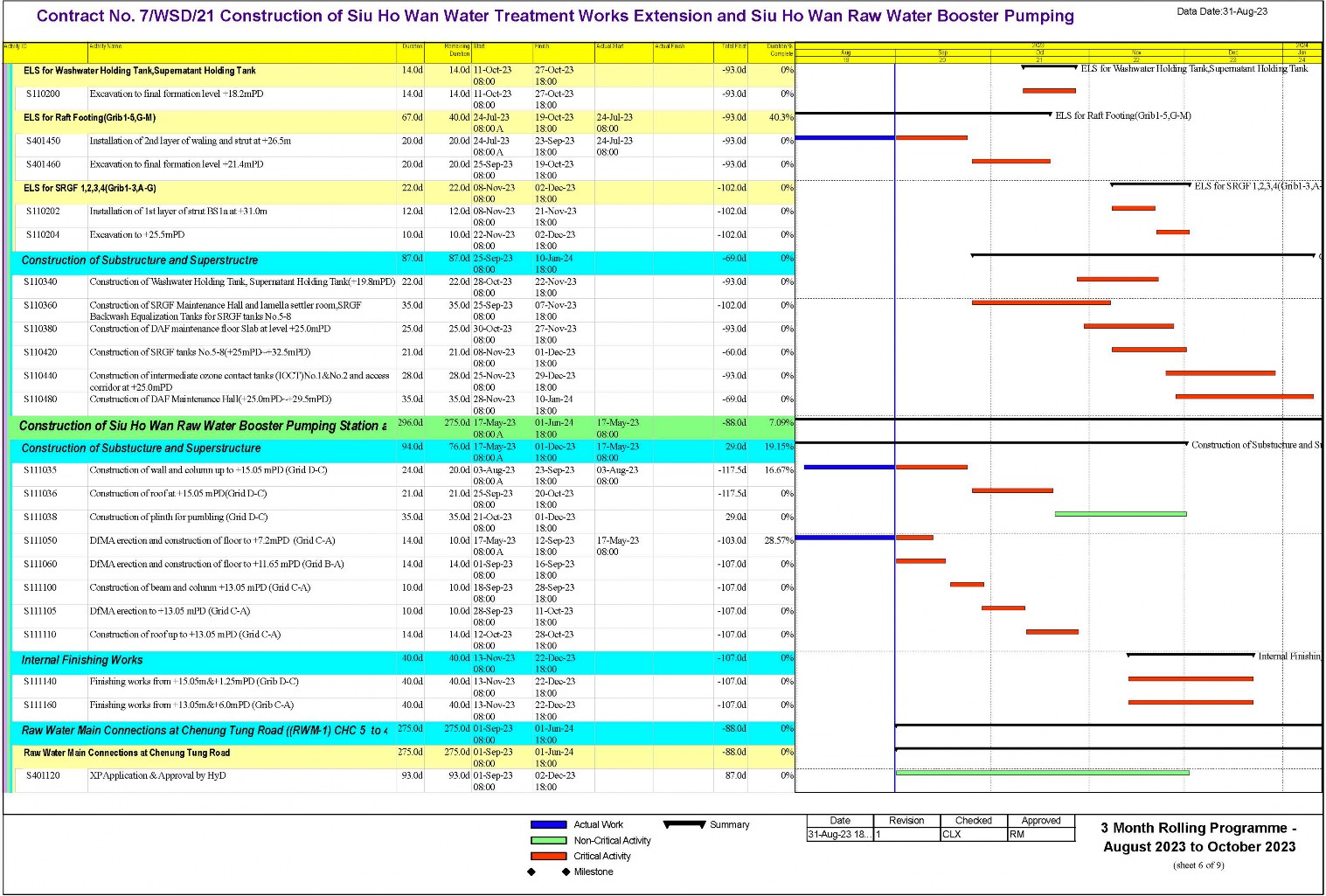The image size is (1326, 896).
Task: Select the critical bar for S111140 finishing works
Action: [x=1191, y=678]
